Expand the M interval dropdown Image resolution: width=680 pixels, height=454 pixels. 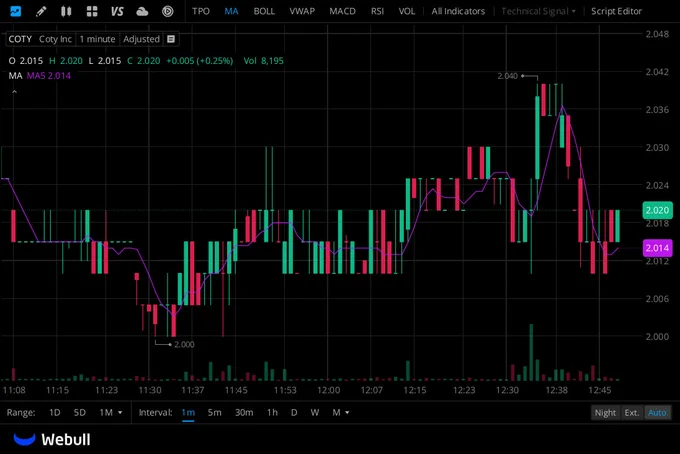341,412
